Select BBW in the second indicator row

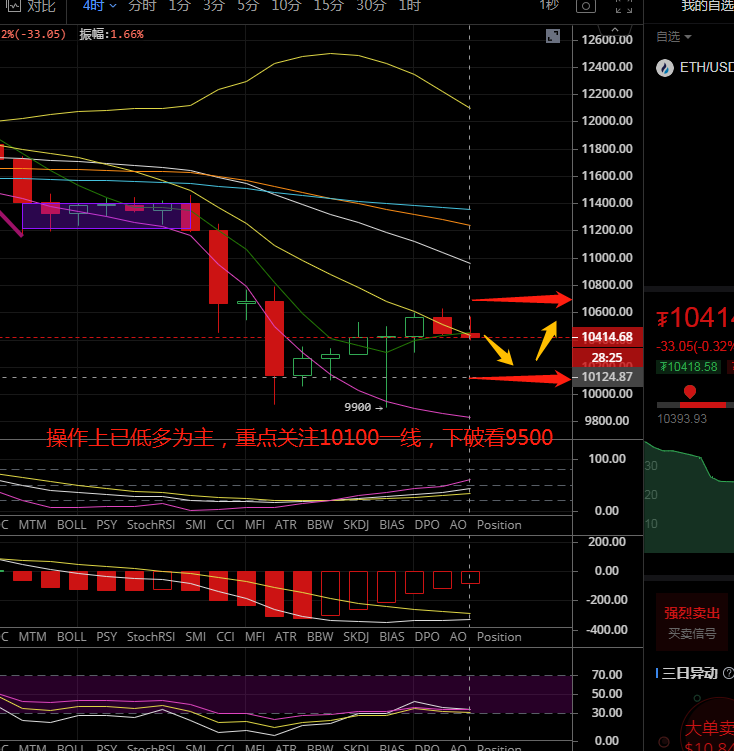320,637
